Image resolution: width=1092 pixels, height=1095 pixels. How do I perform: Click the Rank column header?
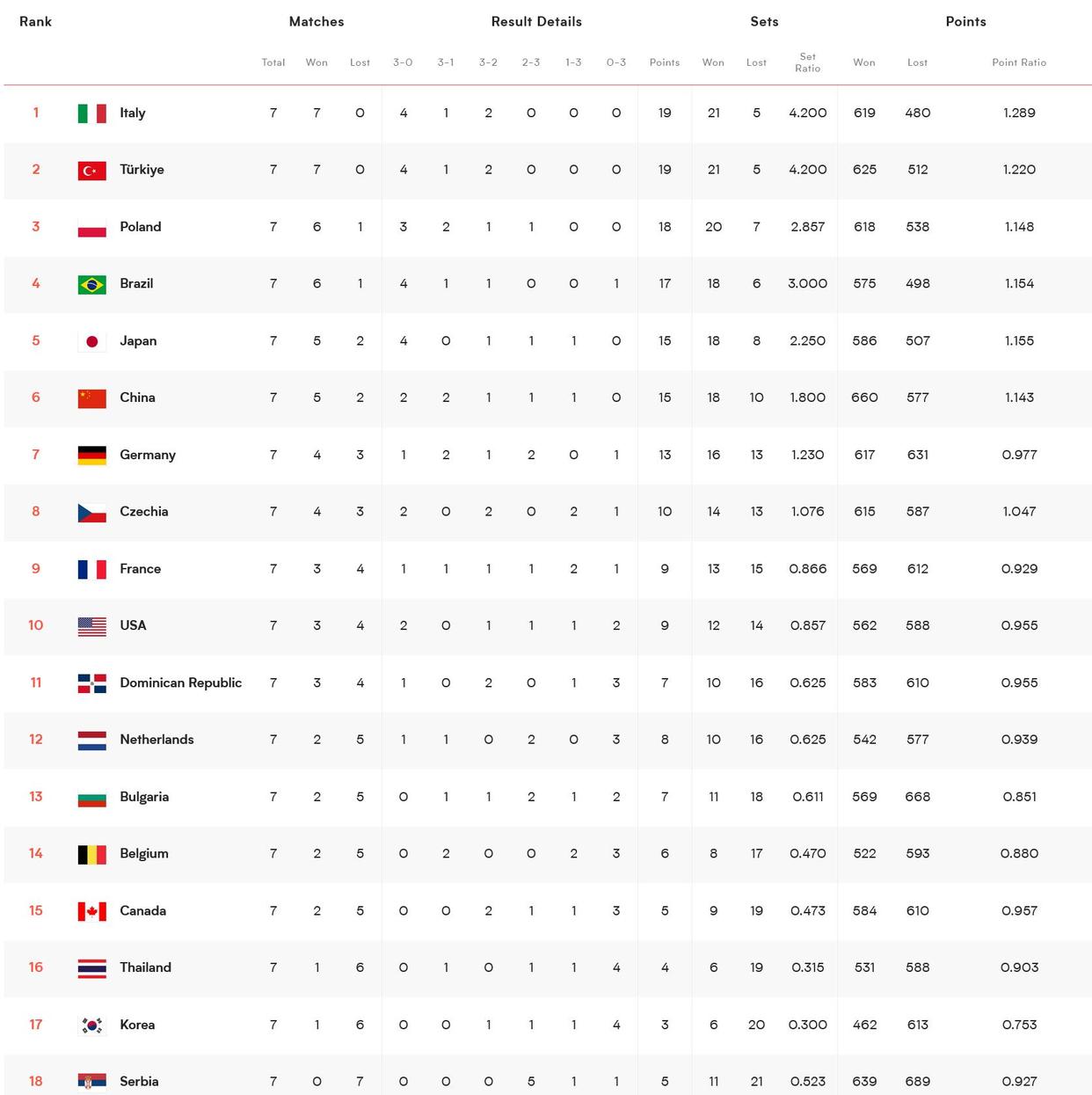35,21
